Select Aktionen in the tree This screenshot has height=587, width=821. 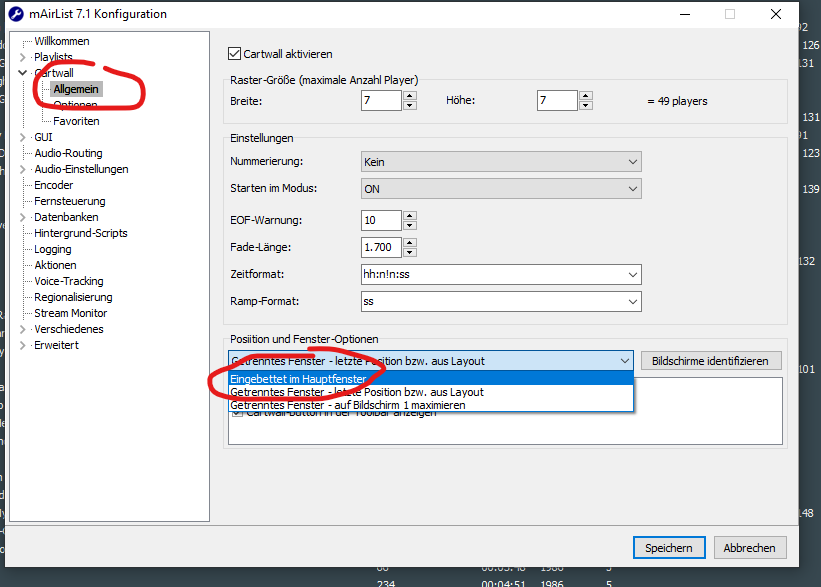click(56, 265)
